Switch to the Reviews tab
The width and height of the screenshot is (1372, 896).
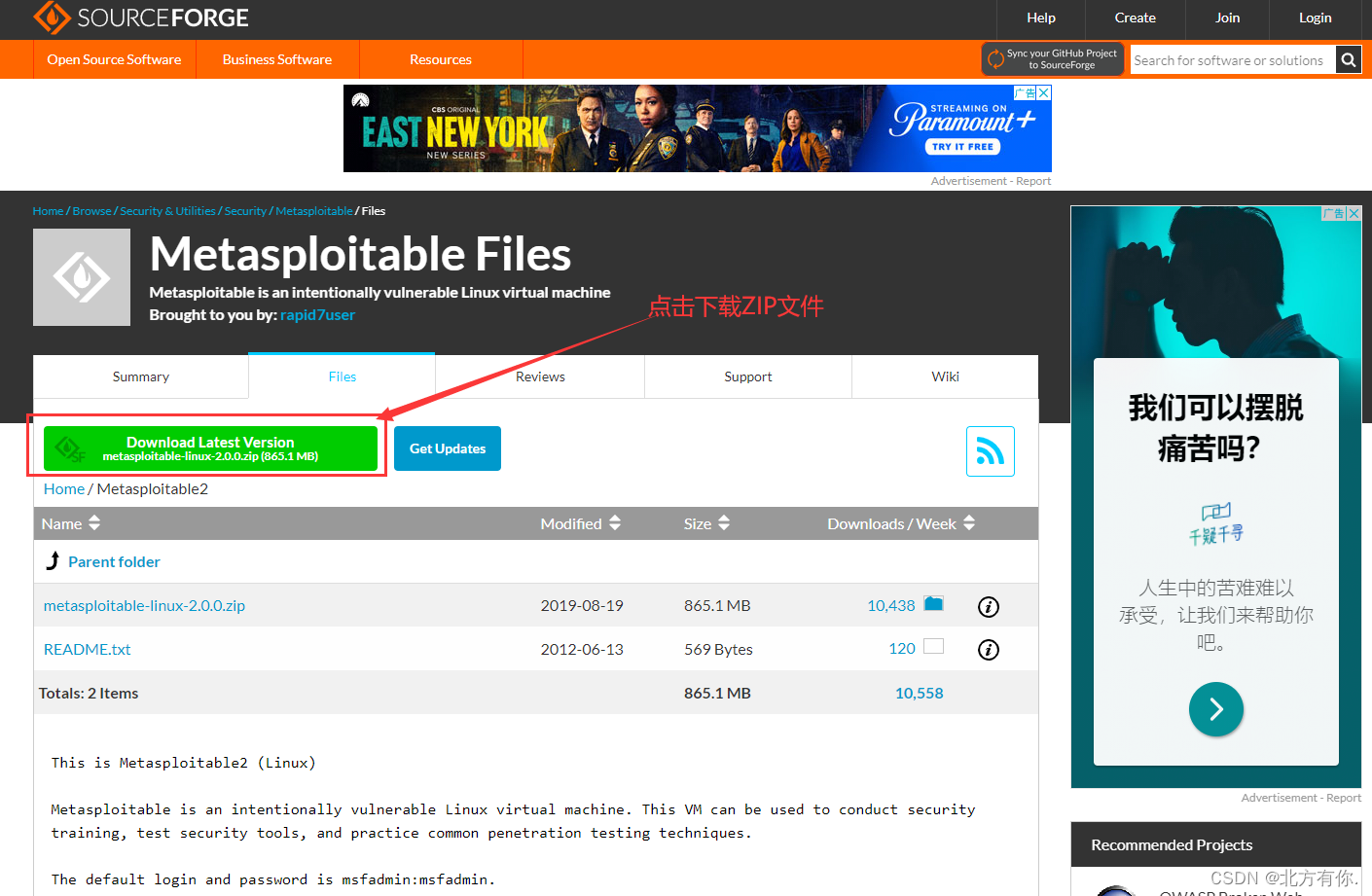click(x=540, y=376)
